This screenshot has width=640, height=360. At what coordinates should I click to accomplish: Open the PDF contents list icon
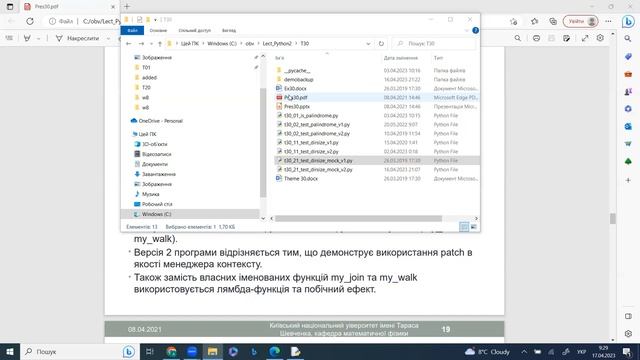coord(9,38)
